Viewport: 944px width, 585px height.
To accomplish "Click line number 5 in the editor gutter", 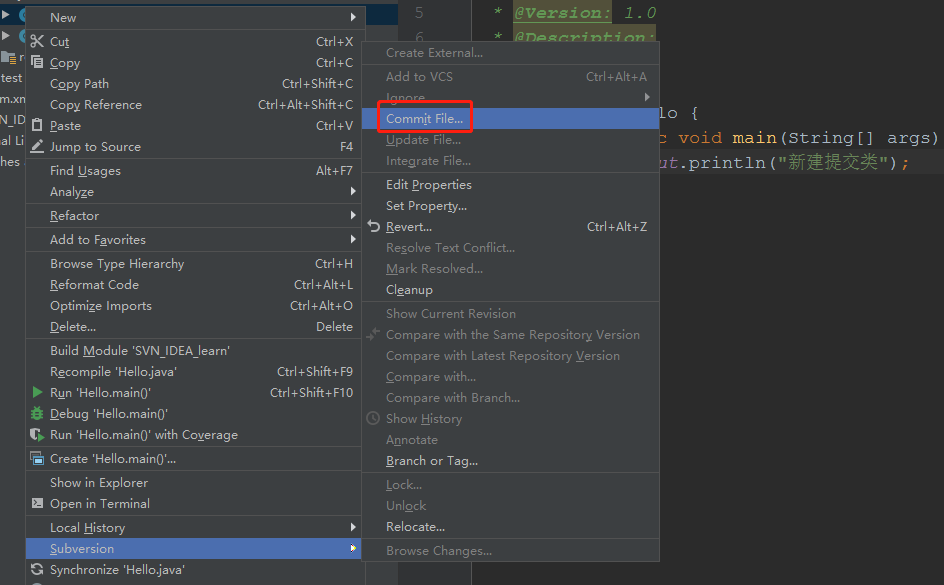I will (419, 13).
